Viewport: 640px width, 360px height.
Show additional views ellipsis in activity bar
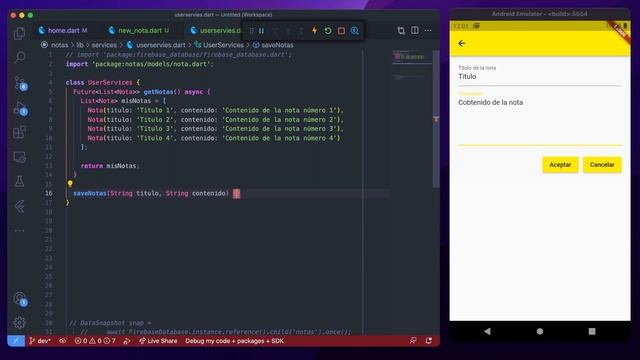(19, 231)
